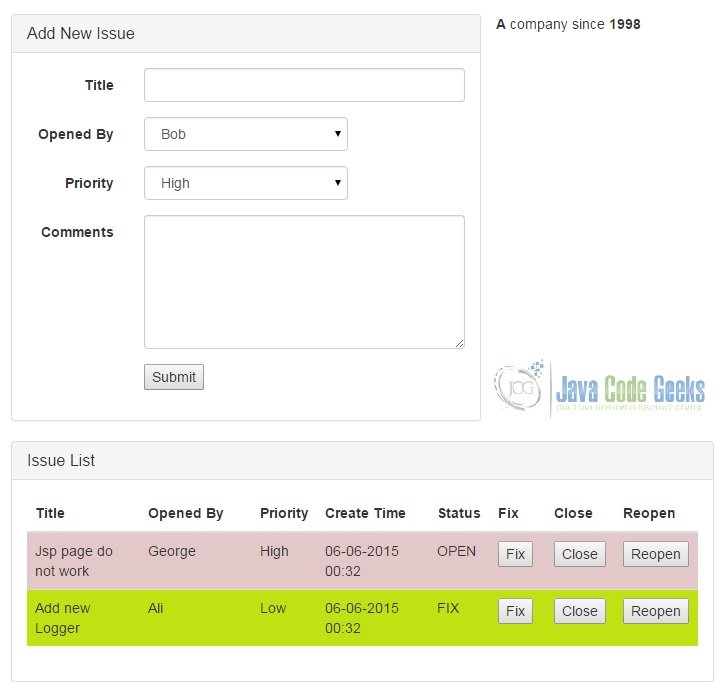Viewport: 717px width, 682px height.
Task: Click Fix button for Jsp page issue
Action: pyautogui.click(x=515, y=554)
